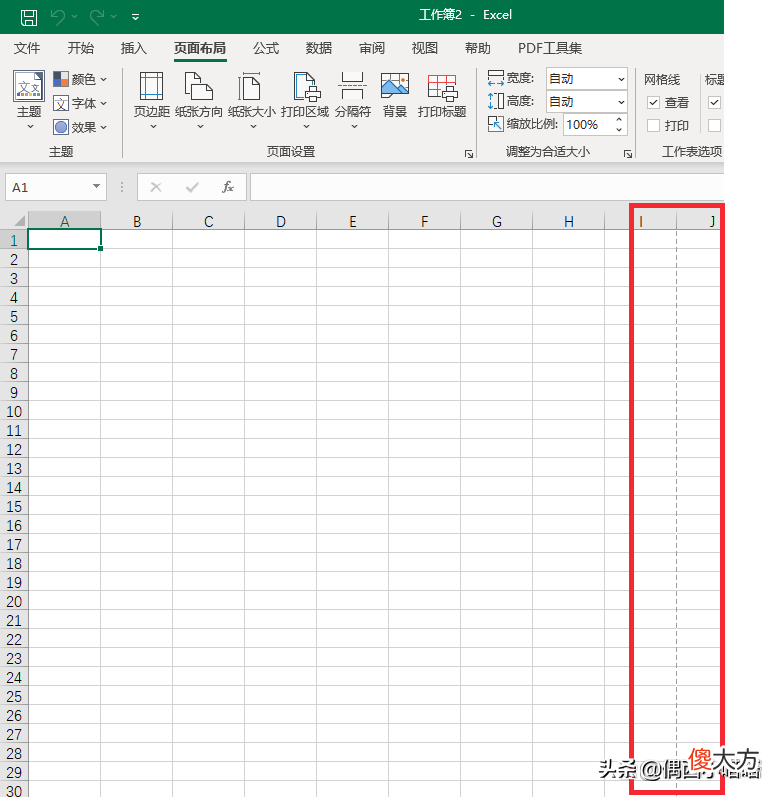The image size is (778, 797).
Task: Toggle headings view checkbox under 标题
Action: pos(714,103)
